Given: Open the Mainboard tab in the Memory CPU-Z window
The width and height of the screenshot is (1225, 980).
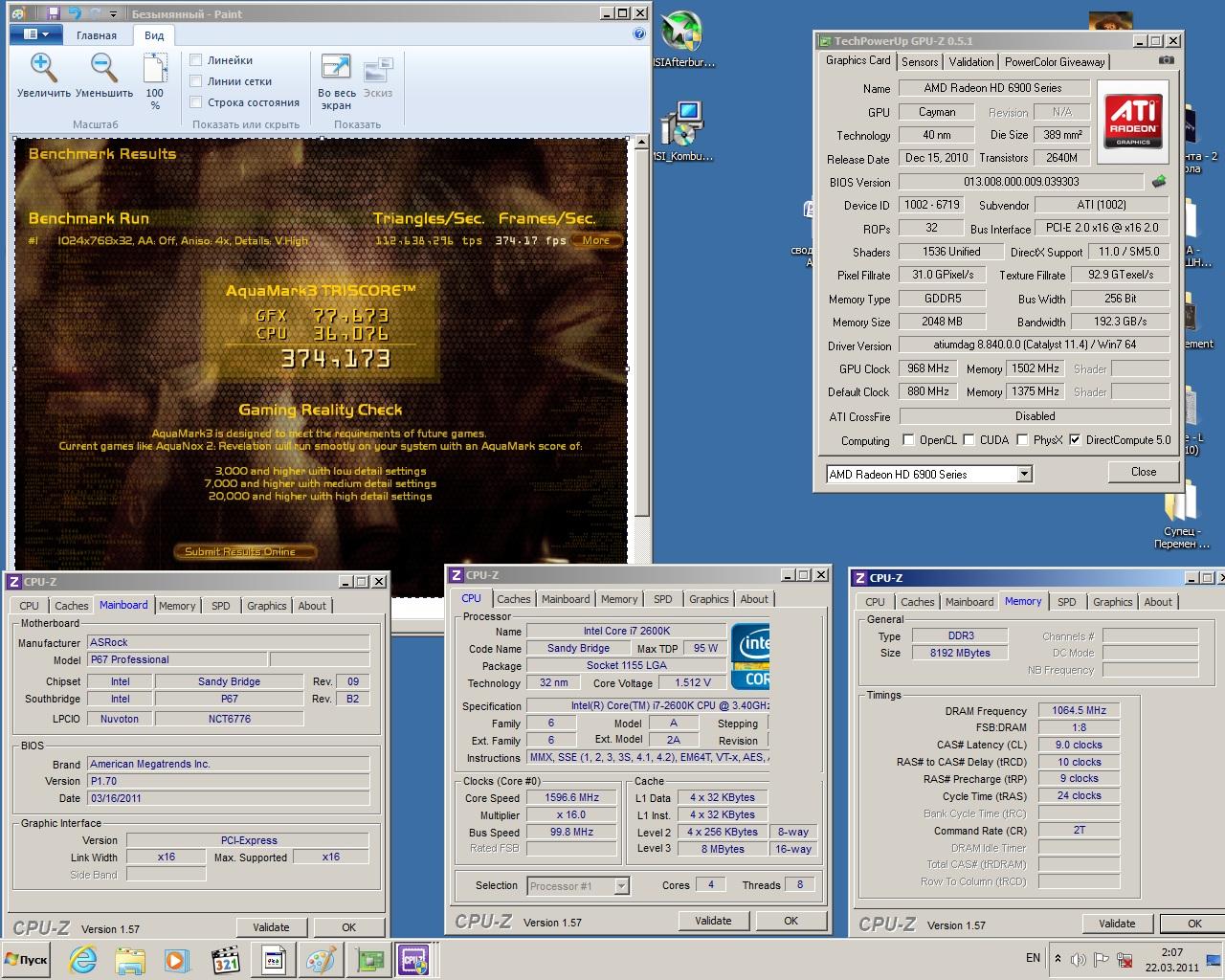Looking at the screenshot, I should coord(969,602).
